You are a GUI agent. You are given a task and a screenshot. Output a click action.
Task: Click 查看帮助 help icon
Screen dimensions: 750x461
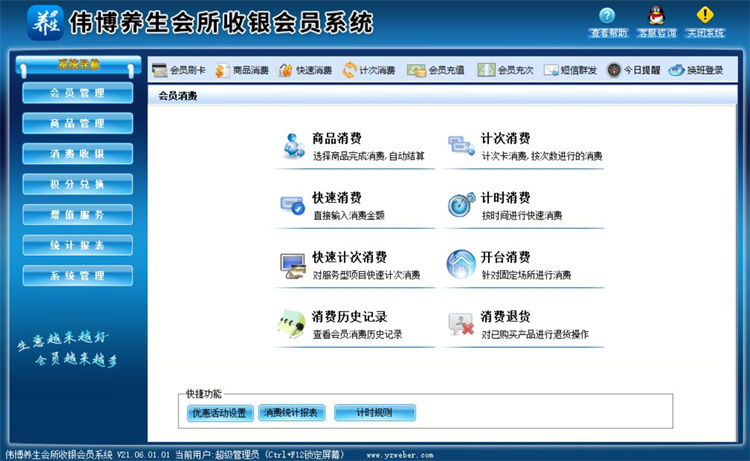(608, 15)
